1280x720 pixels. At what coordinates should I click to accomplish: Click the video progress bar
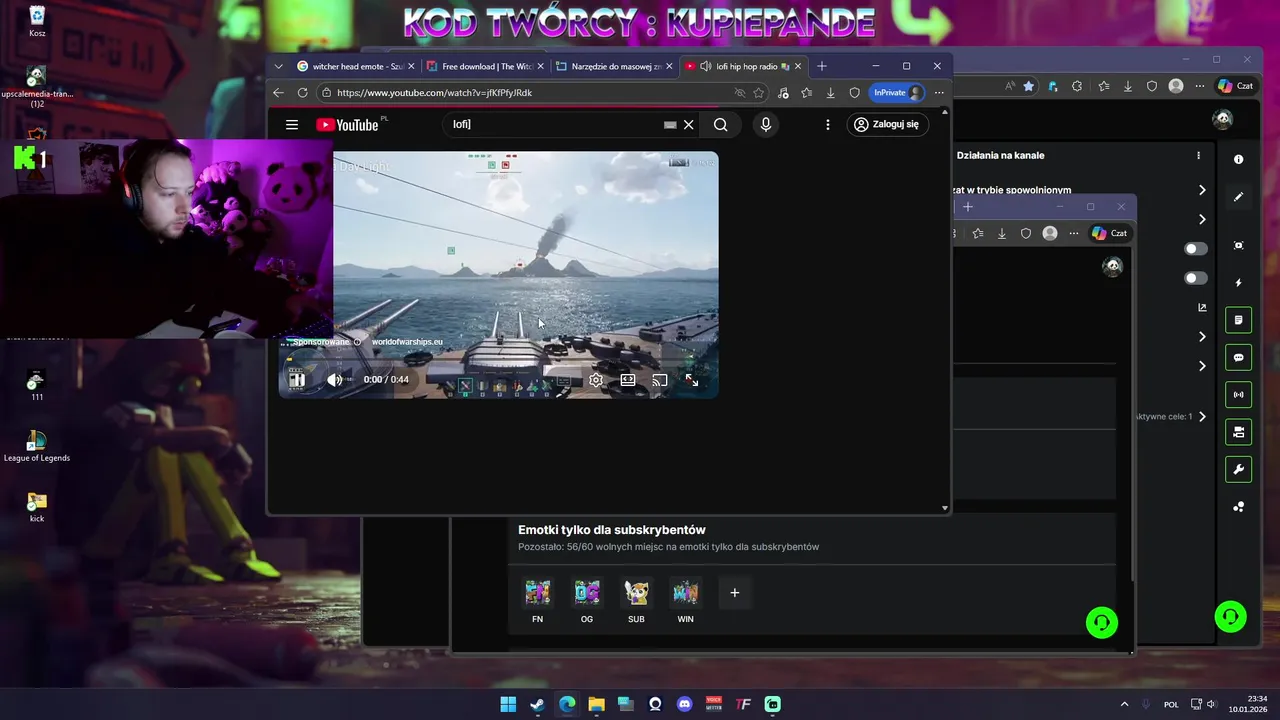click(x=498, y=361)
